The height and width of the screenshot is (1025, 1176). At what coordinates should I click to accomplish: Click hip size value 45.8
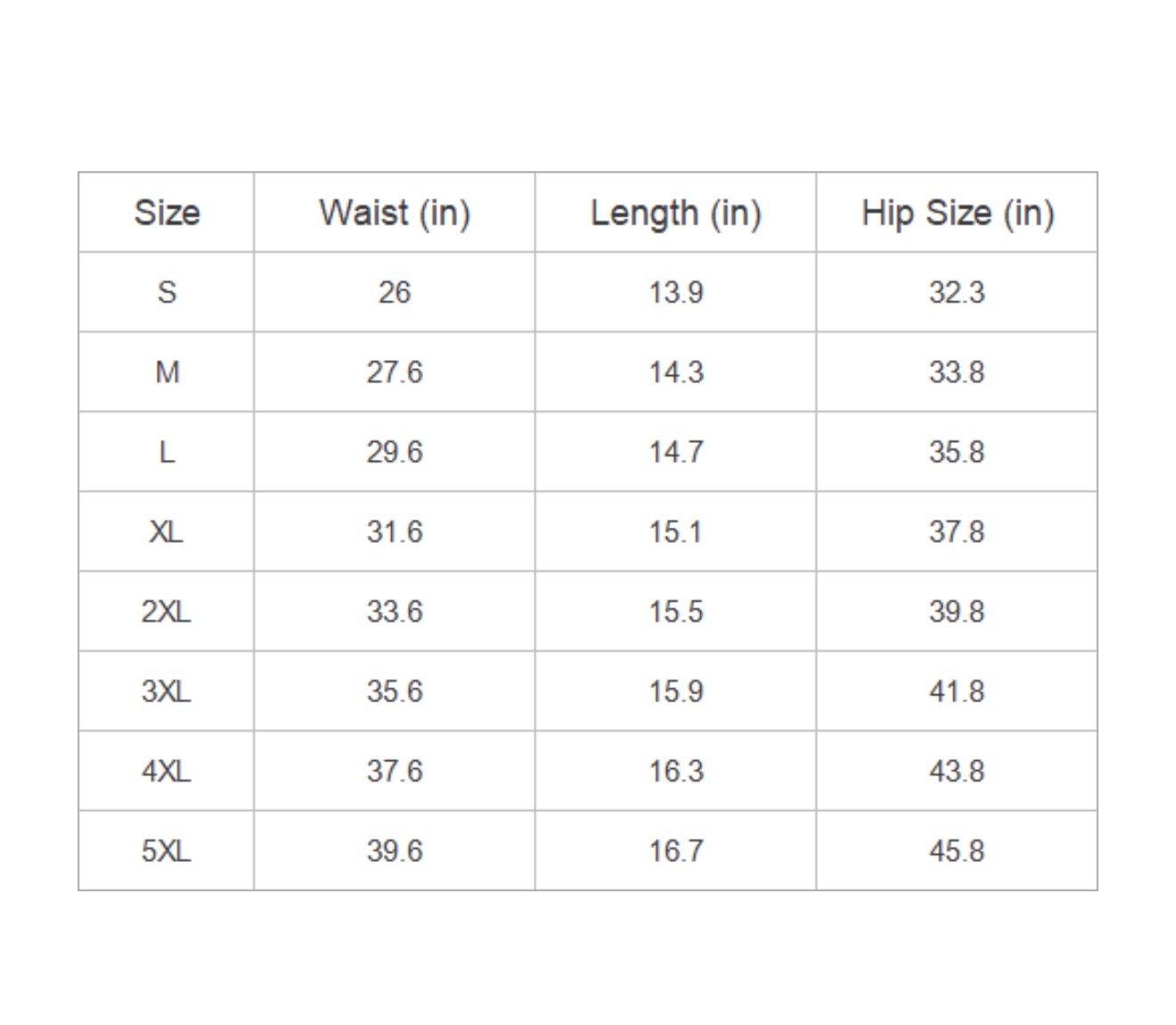[x=957, y=851]
